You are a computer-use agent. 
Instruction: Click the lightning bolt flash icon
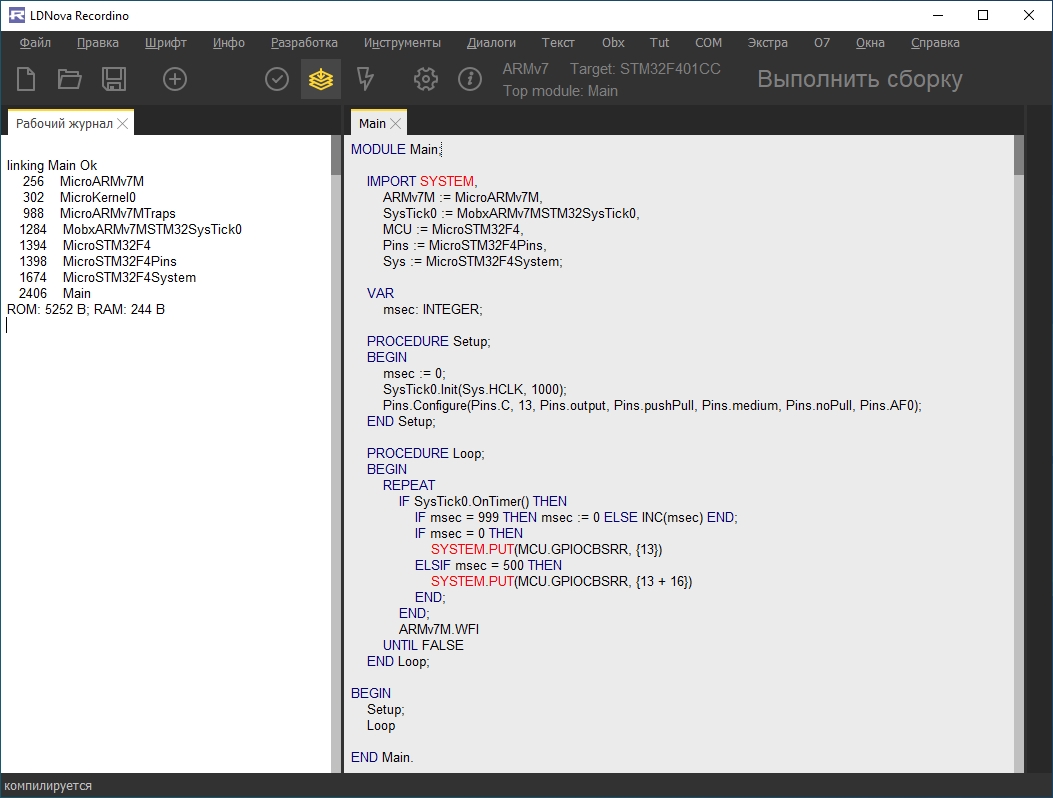click(365, 79)
